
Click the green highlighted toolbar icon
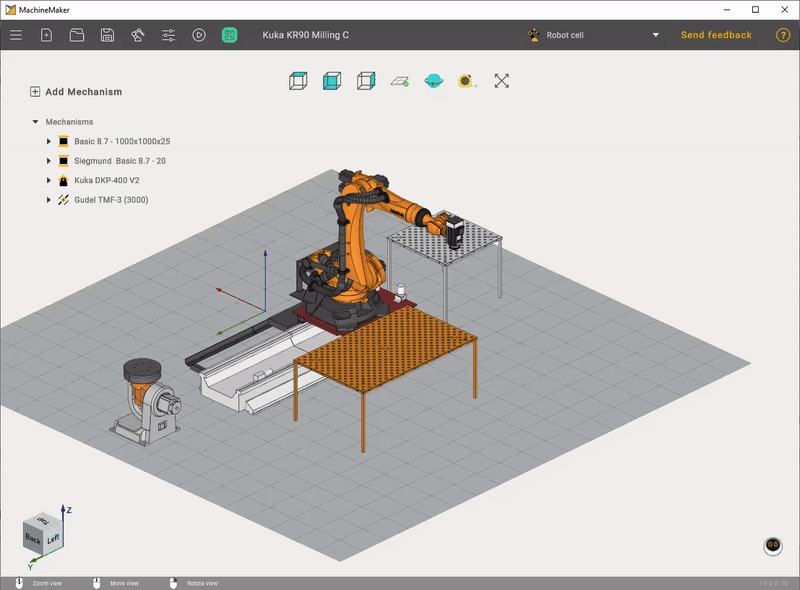point(229,35)
